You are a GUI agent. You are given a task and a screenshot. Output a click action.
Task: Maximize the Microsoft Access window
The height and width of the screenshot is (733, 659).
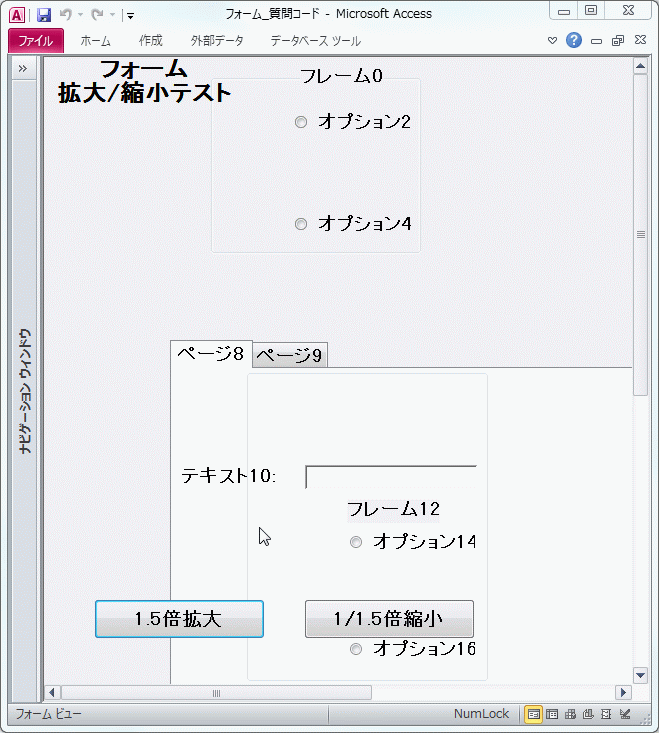pos(591,10)
